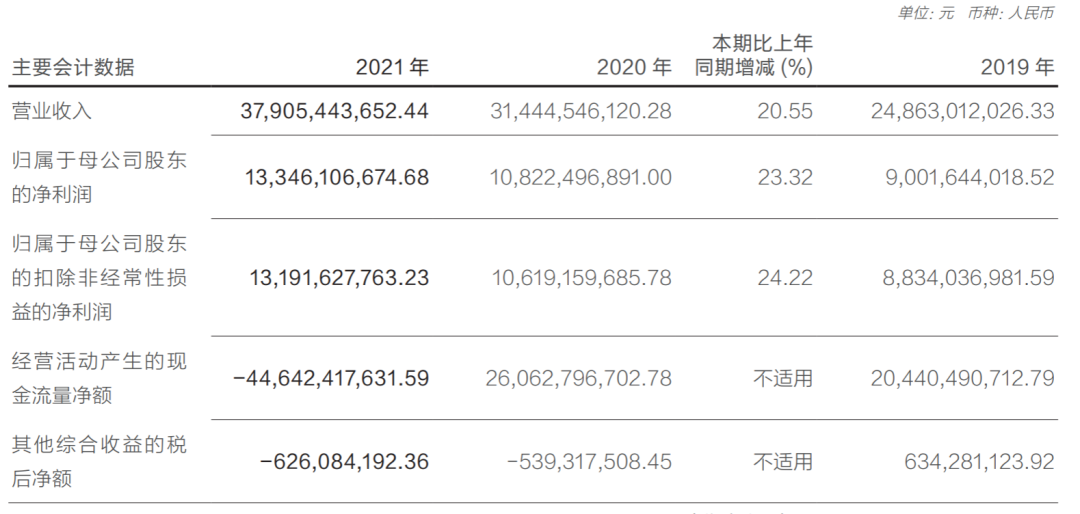Click the 主要会计数据 column header
The image size is (1080, 514).
click(73, 68)
